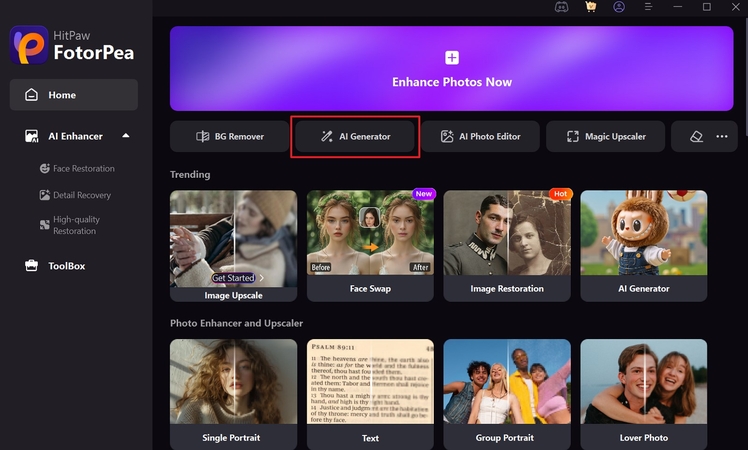The height and width of the screenshot is (450, 748).
Task: Go to Home in the sidebar
Action: click(73, 95)
